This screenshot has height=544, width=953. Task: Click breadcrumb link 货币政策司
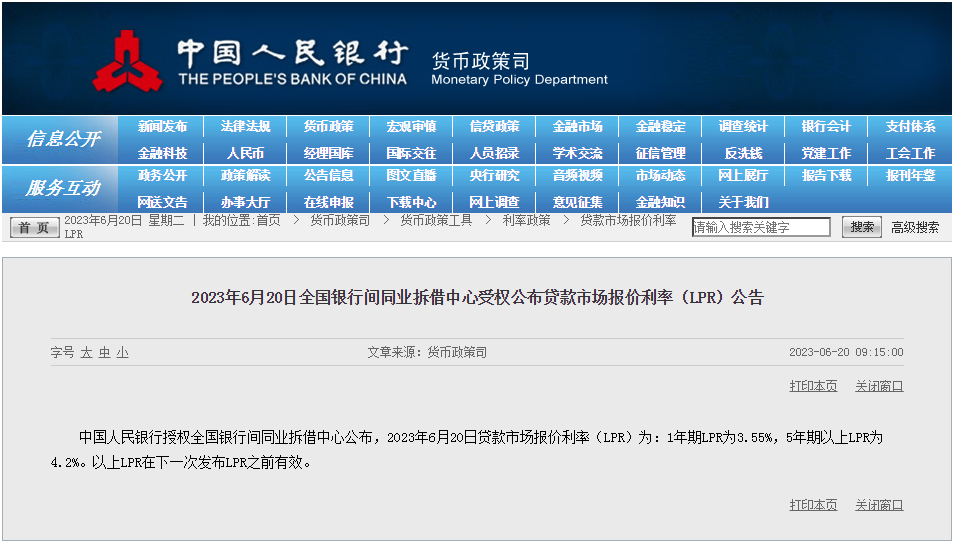340,221
